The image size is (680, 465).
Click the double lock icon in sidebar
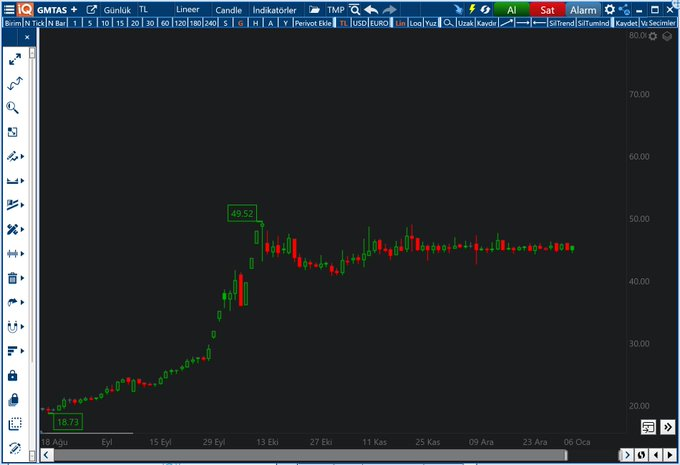(13, 400)
